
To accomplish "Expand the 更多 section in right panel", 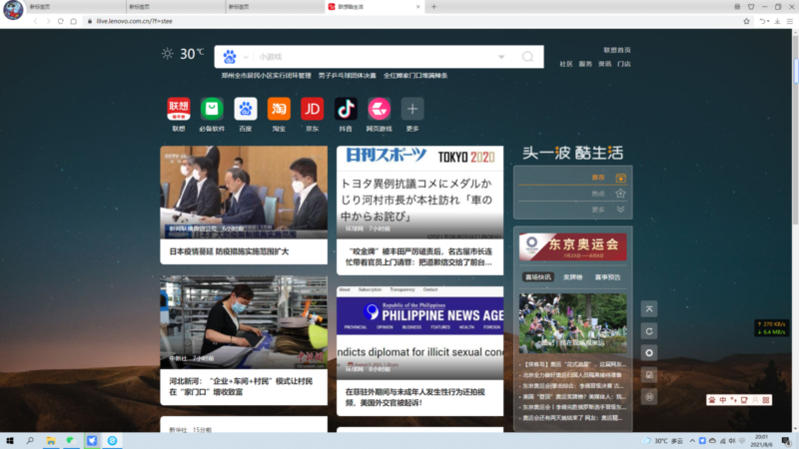I will click(598, 210).
